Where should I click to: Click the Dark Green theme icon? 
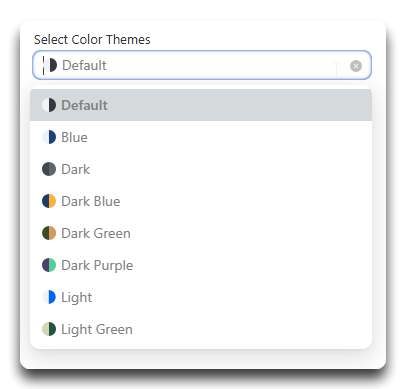49,233
